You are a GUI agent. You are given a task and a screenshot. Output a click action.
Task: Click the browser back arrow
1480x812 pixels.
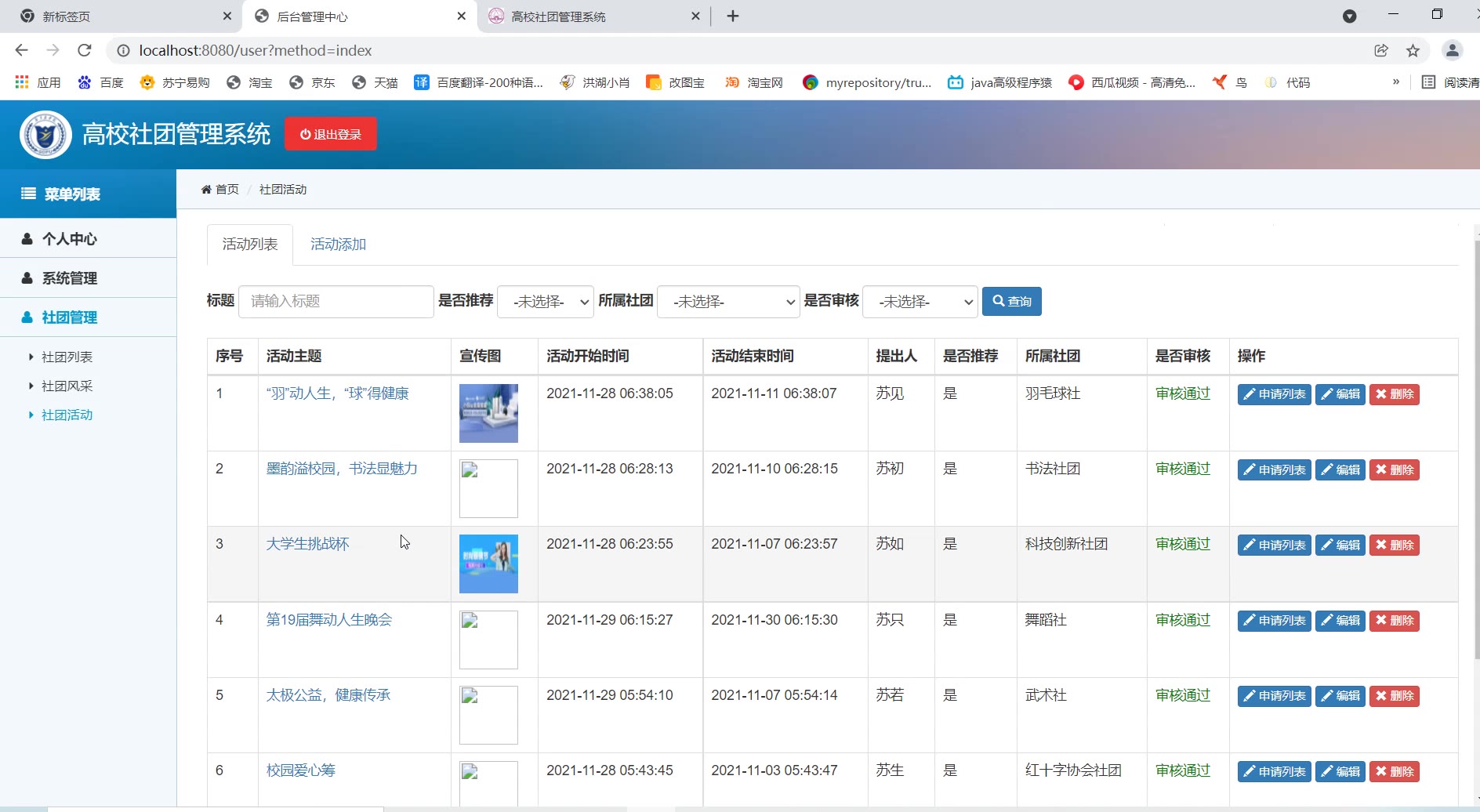click(22, 50)
